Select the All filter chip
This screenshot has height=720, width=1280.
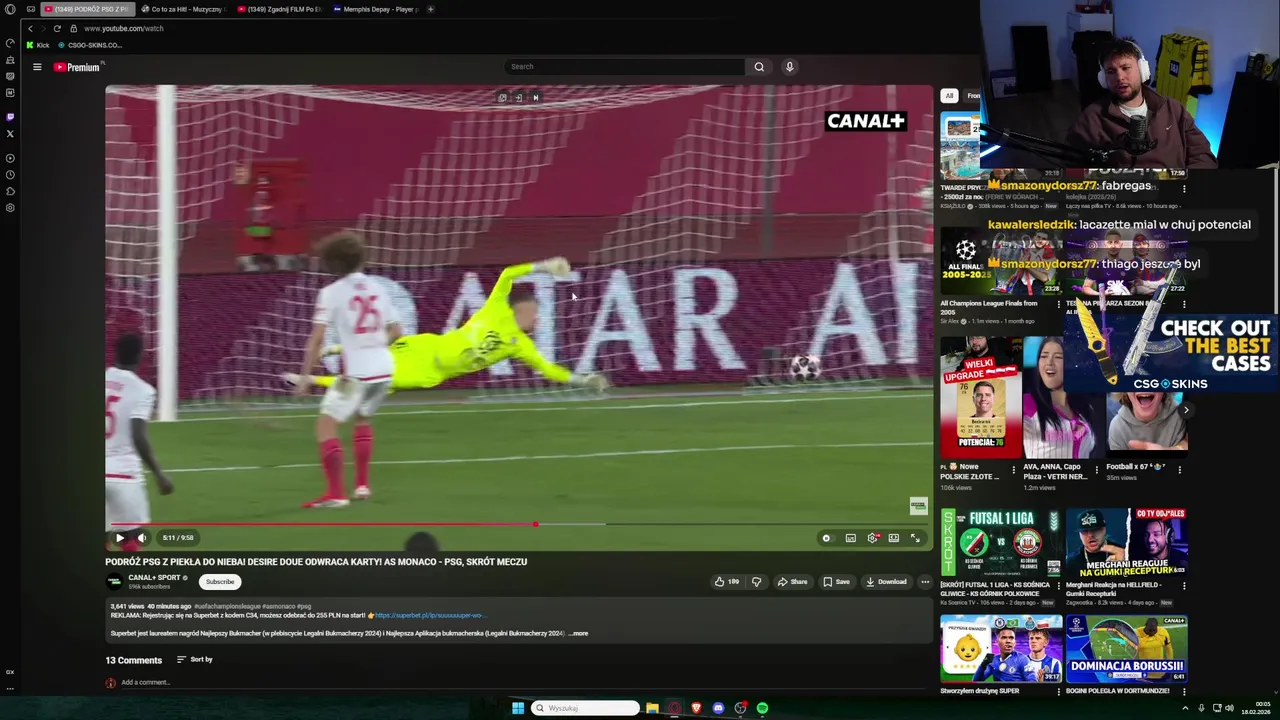(x=949, y=96)
